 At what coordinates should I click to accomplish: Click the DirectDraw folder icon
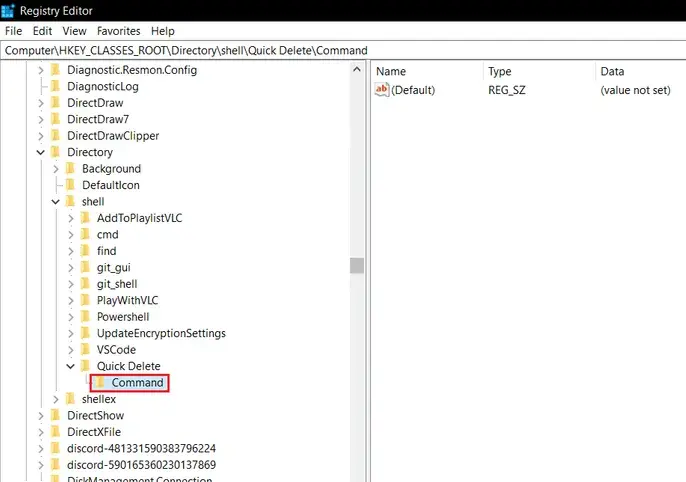(x=56, y=102)
